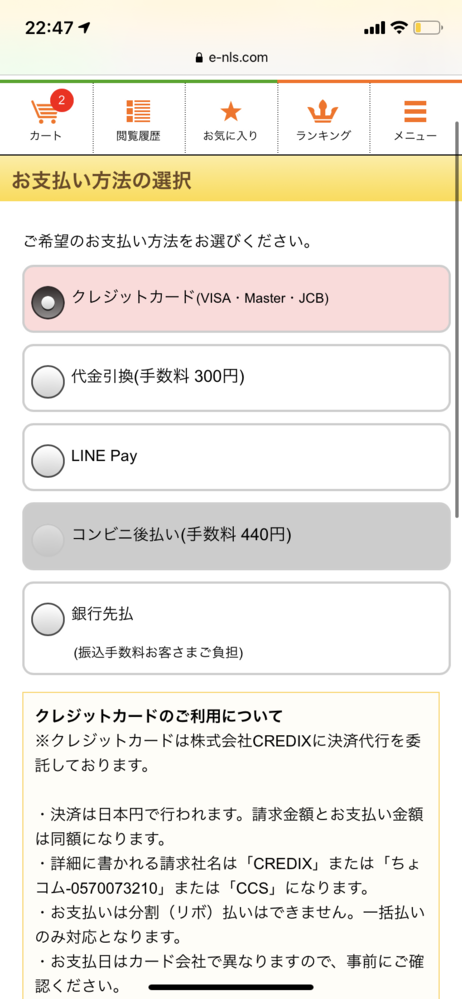Viewport: 462px width, 999px height.
Task: Open the hamburger menu icon
Action: (x=415, y=111)
